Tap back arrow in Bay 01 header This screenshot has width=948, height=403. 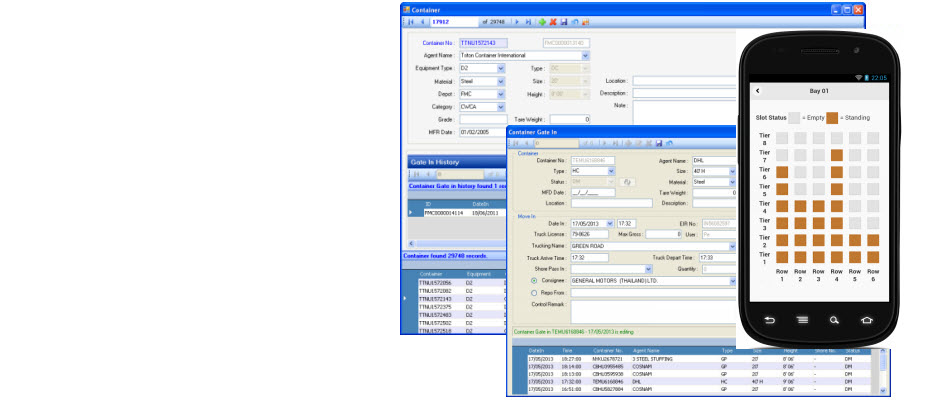coord(758,91)
